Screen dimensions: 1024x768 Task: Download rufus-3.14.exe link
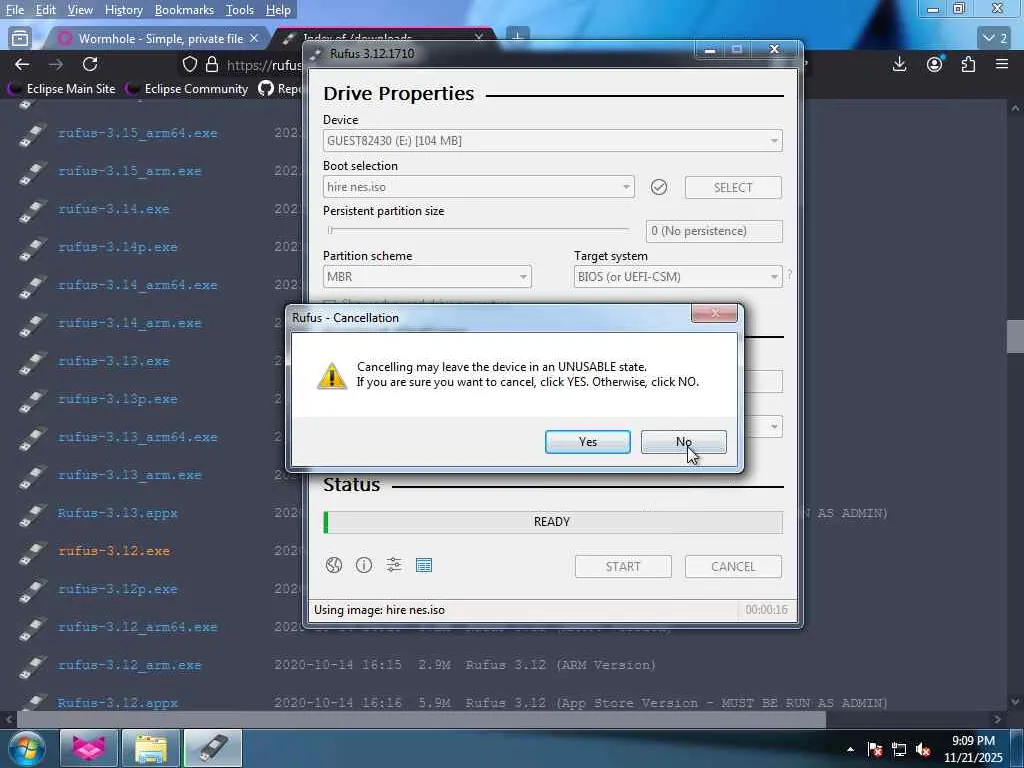114,209
